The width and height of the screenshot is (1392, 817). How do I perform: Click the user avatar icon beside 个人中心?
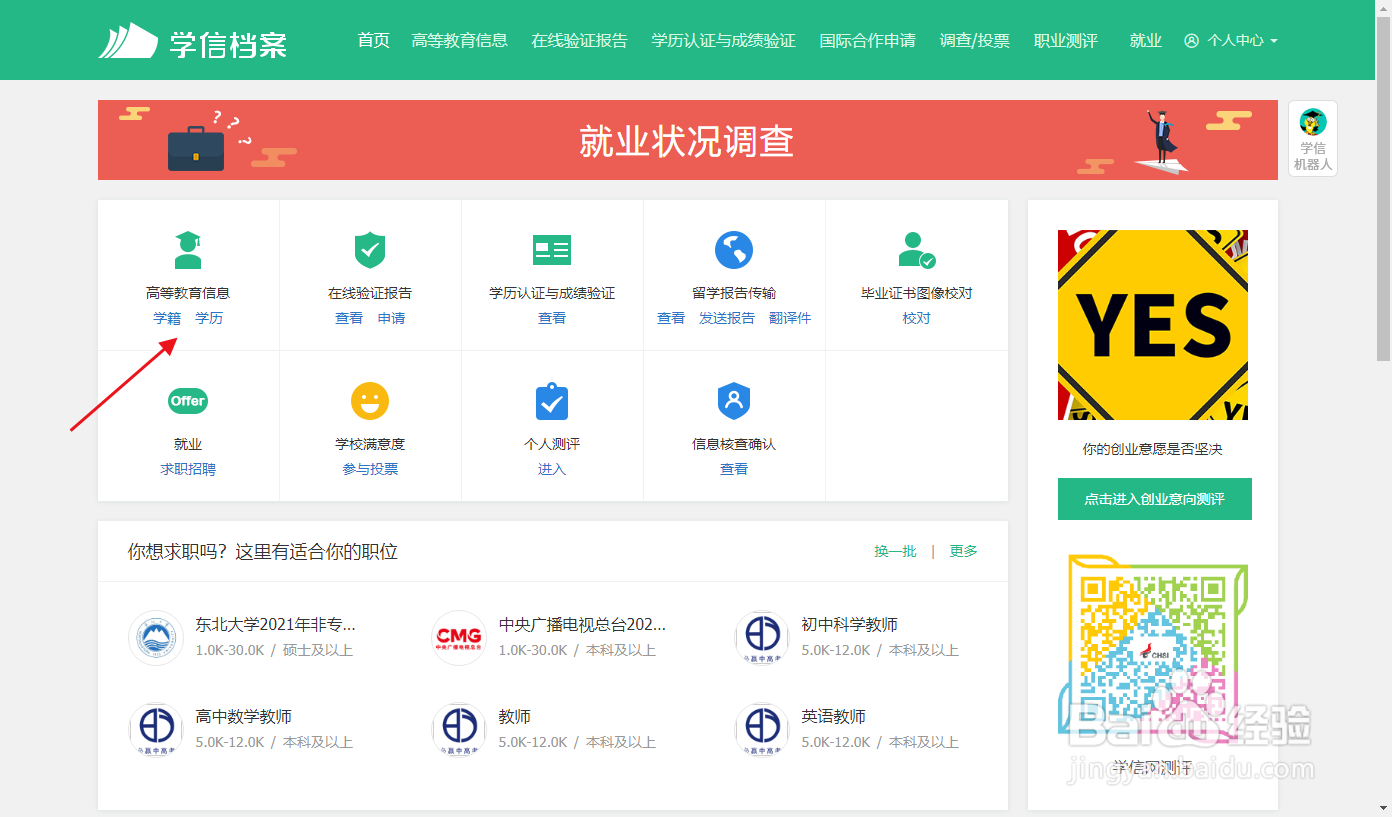coord(1191,41)
